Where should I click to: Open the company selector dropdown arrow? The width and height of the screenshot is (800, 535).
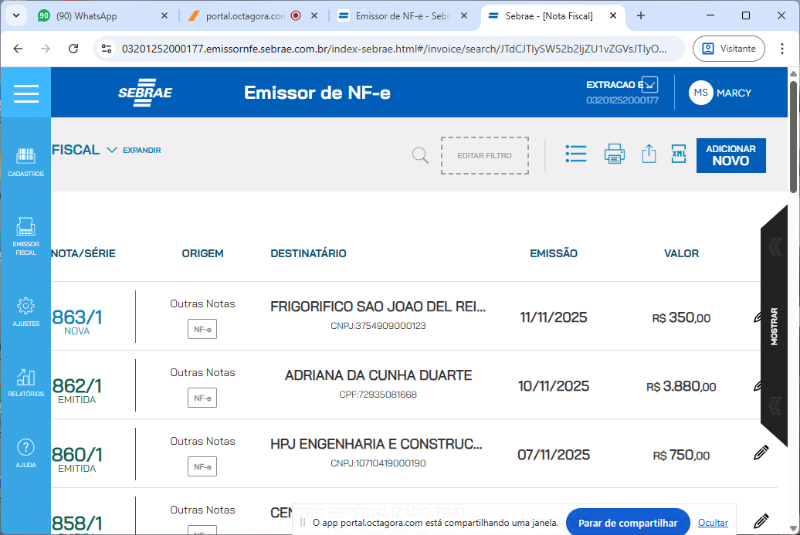pos(650,85)
